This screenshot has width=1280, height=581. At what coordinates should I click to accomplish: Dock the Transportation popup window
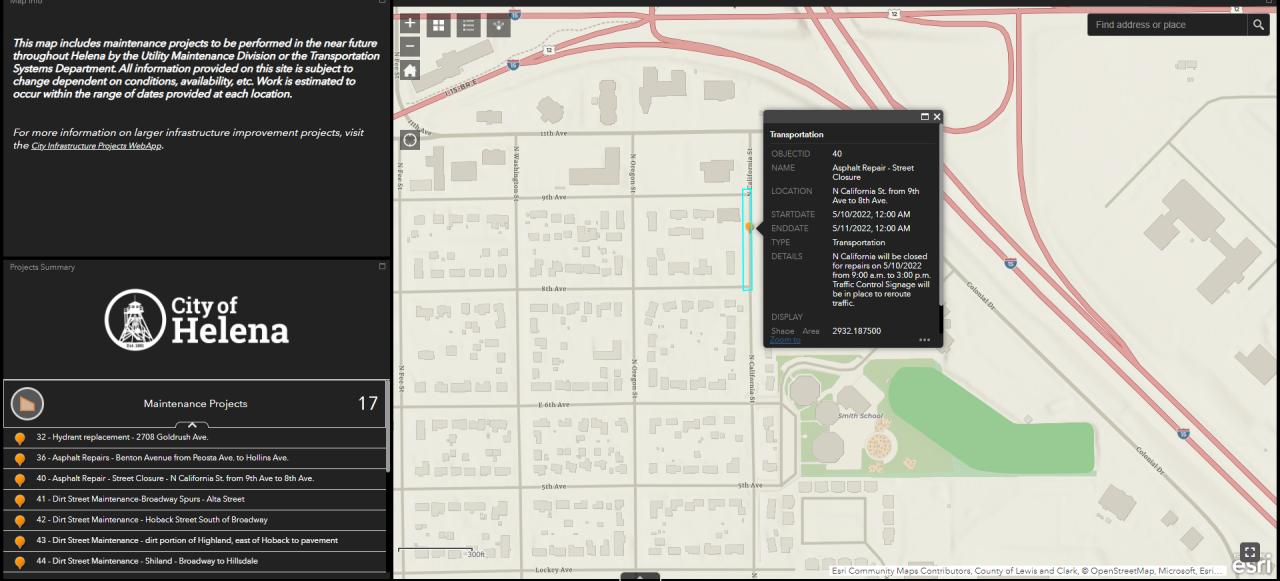[x=923, y=116]
